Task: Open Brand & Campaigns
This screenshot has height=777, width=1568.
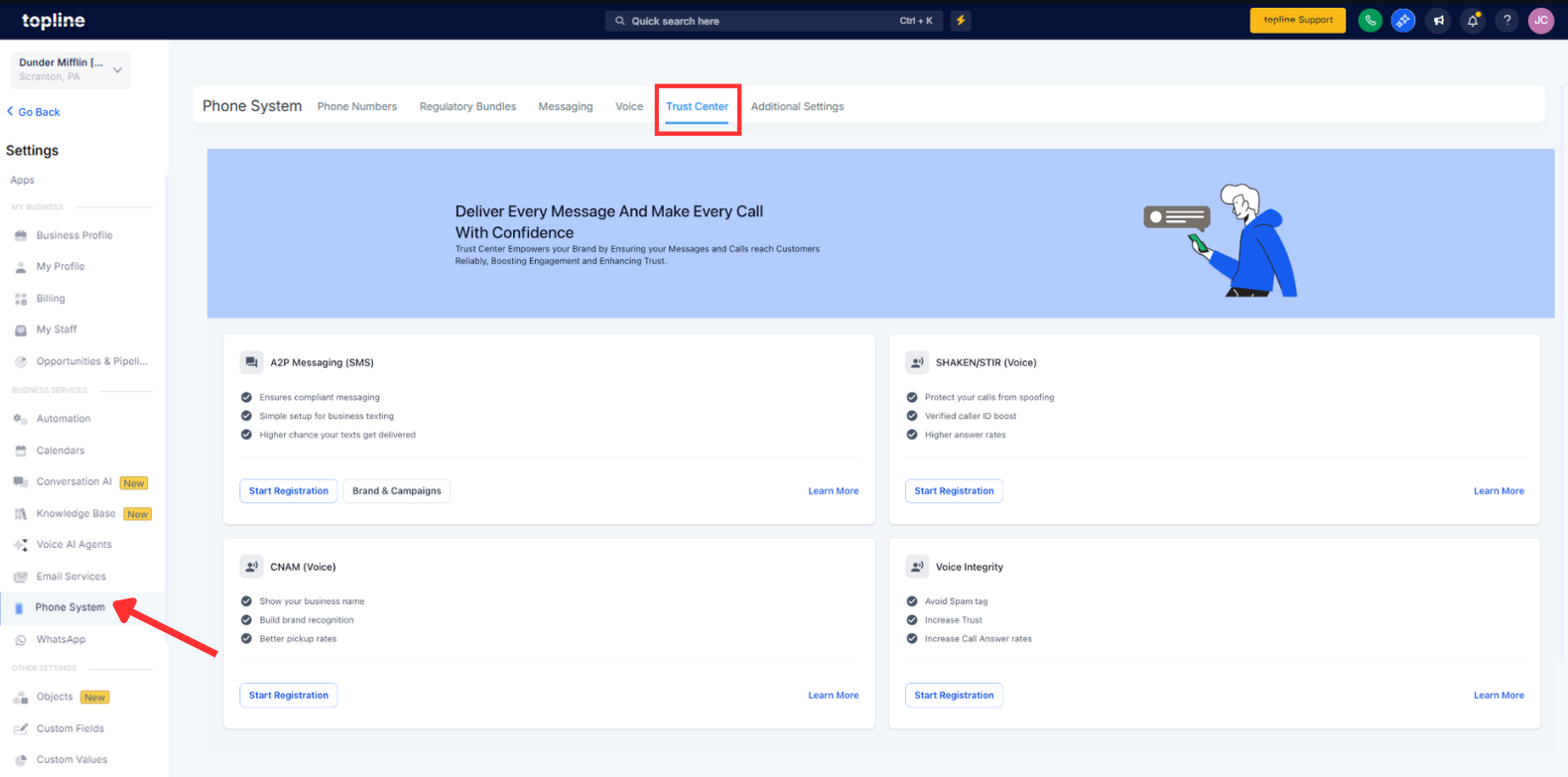Action: 397,491
